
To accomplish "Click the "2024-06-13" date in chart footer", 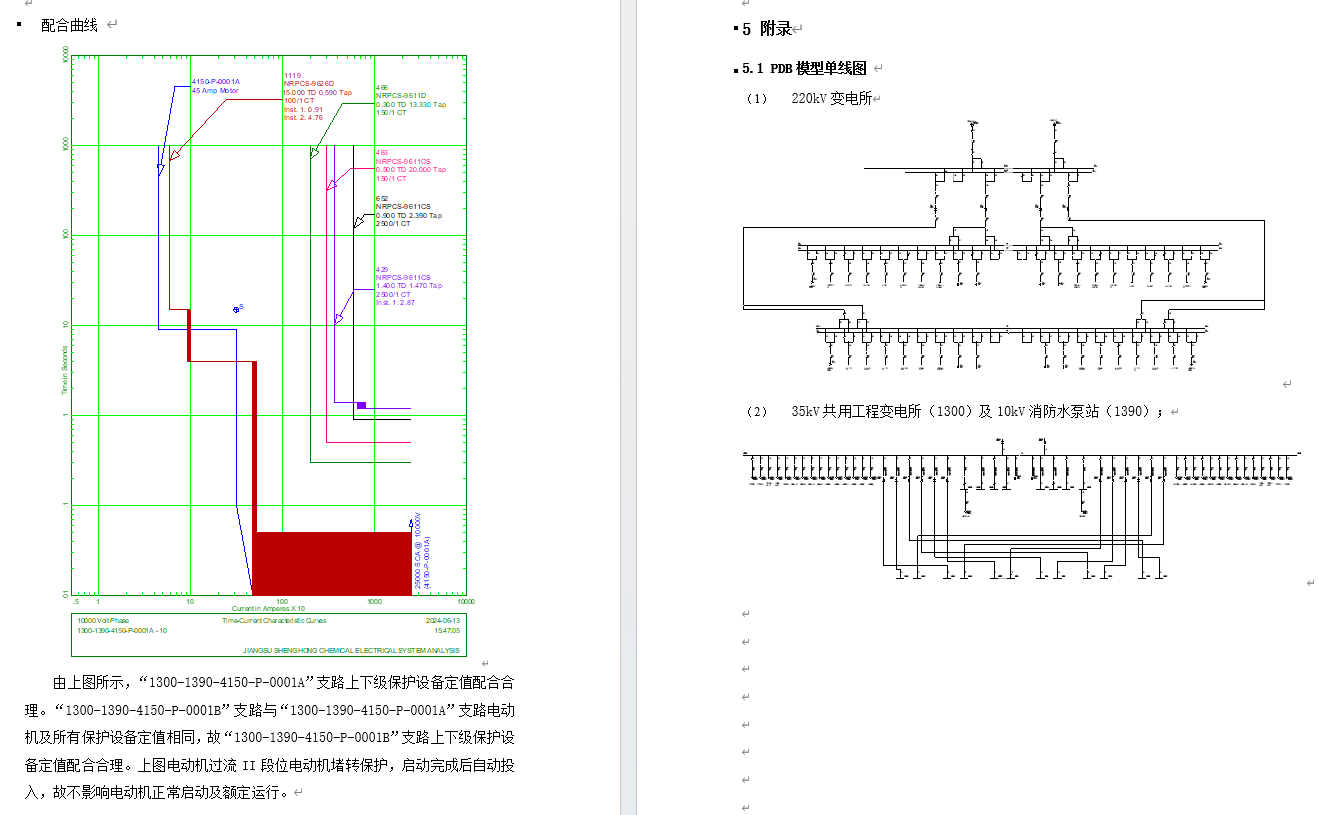I will (x=443, y=620).
